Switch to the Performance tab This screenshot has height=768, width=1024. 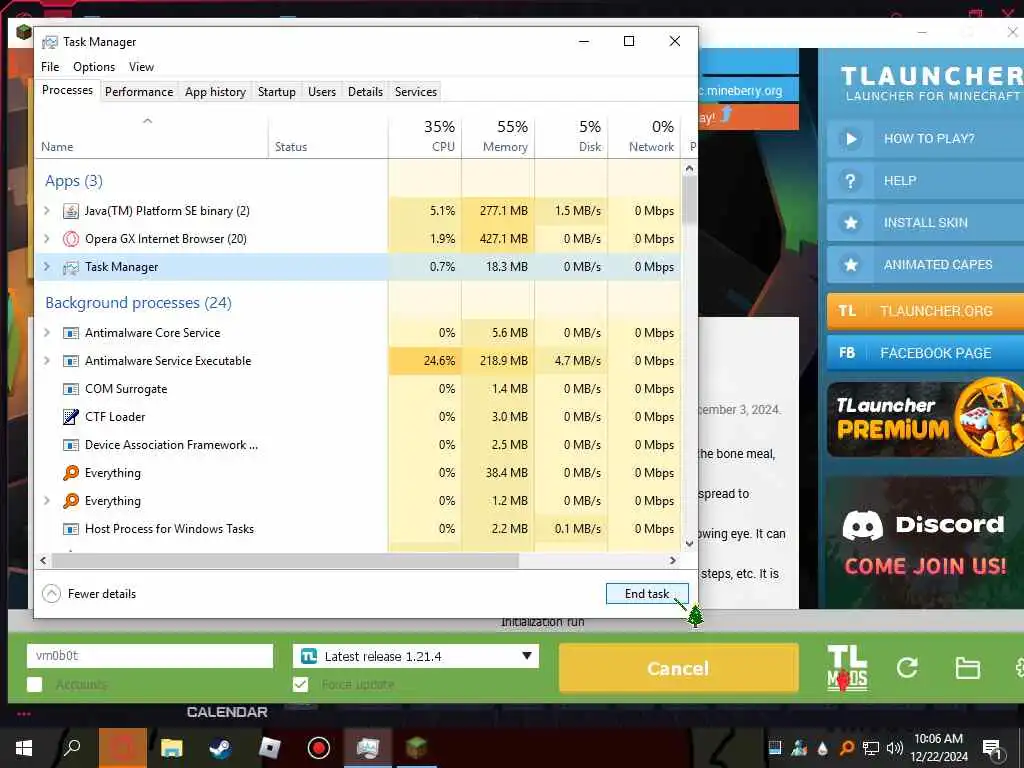pos(139,92)
